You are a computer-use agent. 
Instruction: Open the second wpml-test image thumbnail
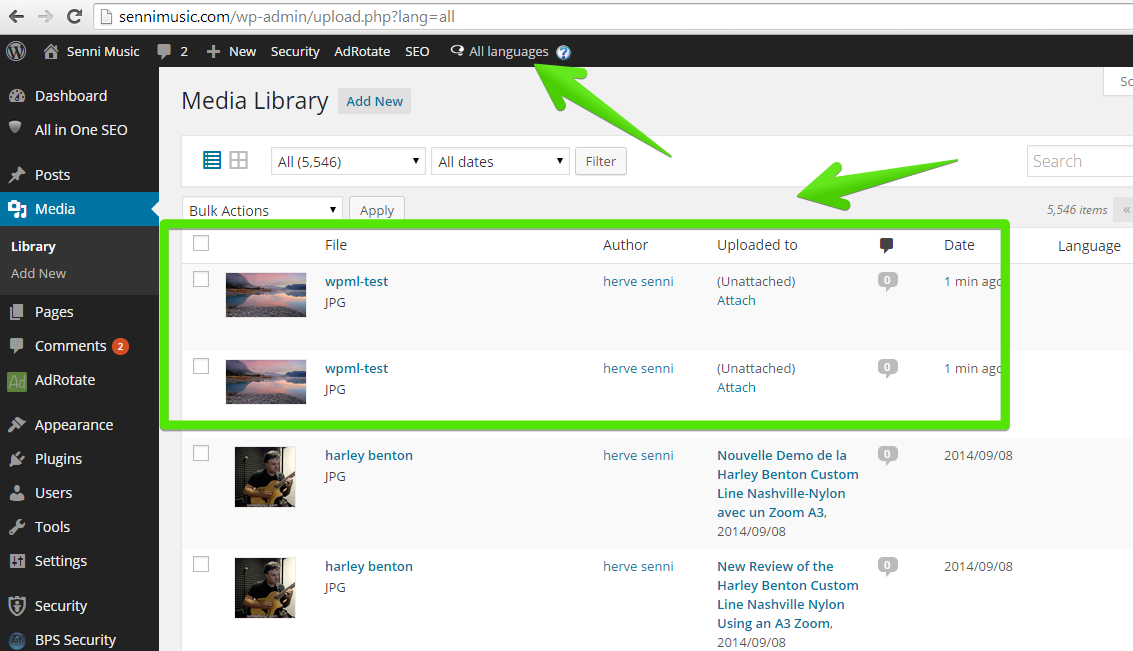[x=266, y=381]
